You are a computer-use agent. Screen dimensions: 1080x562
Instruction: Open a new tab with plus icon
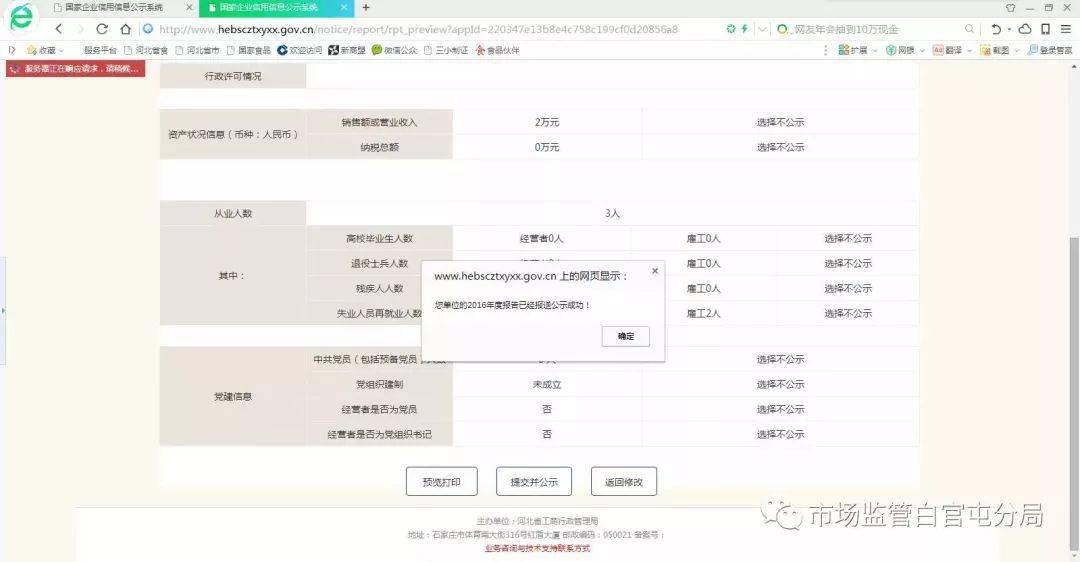[366, 8]
